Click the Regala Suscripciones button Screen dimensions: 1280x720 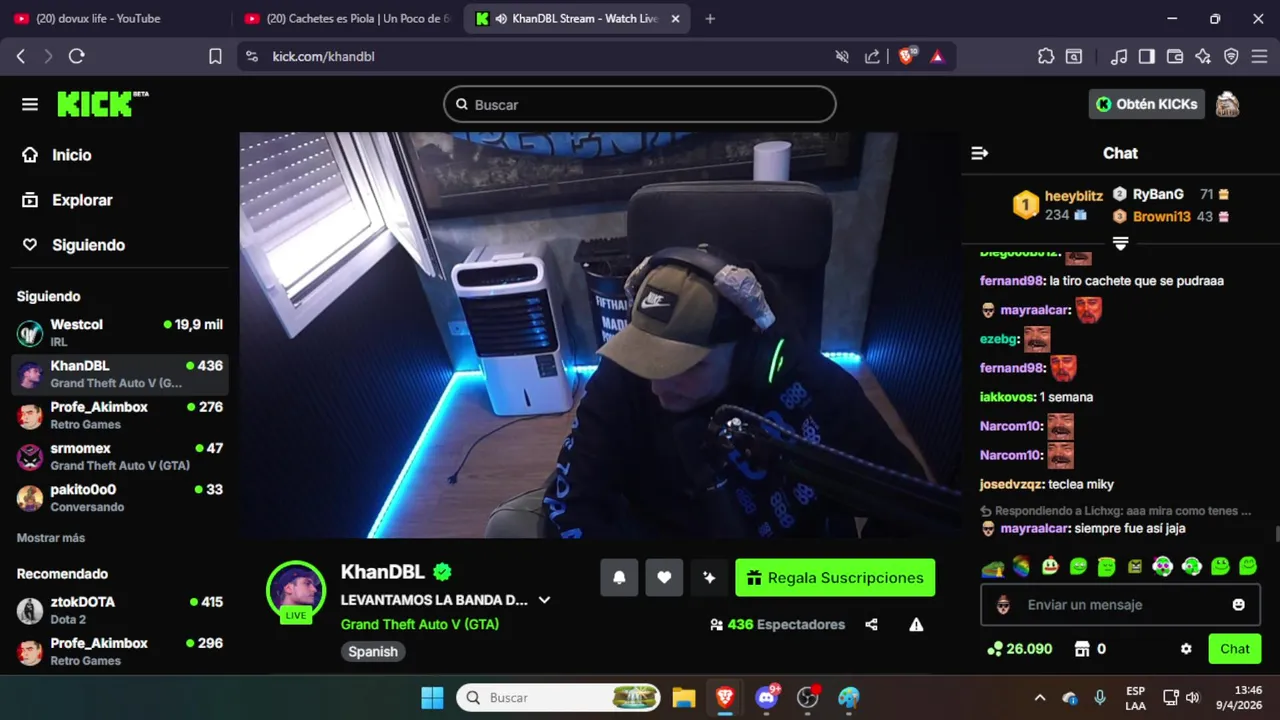click(x=835, y=578)
